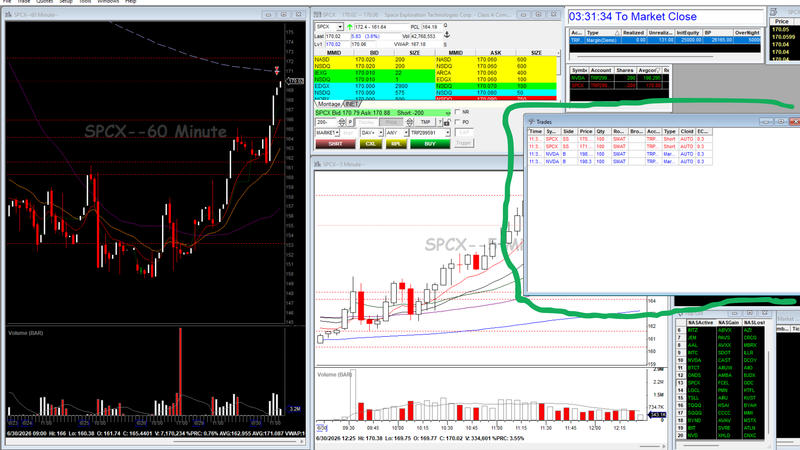Click the 03:31:34 To Market Close timer
The height and width of the screenshot is (450, 800).
(x=633, y=16)
